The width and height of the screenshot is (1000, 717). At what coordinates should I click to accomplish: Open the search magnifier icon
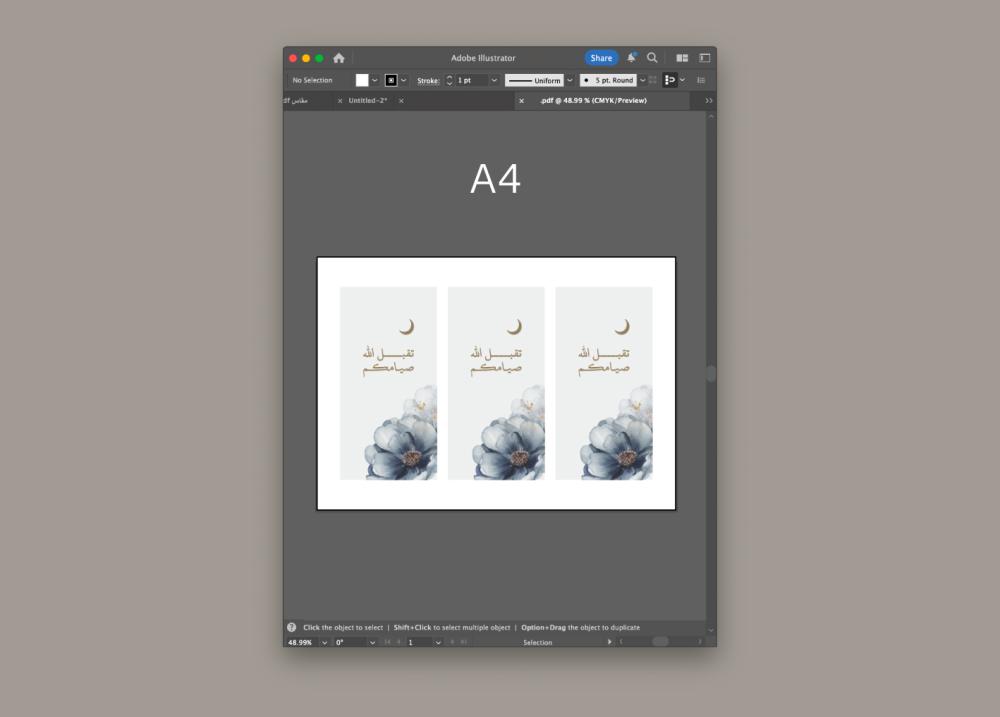tap(652, 58)
